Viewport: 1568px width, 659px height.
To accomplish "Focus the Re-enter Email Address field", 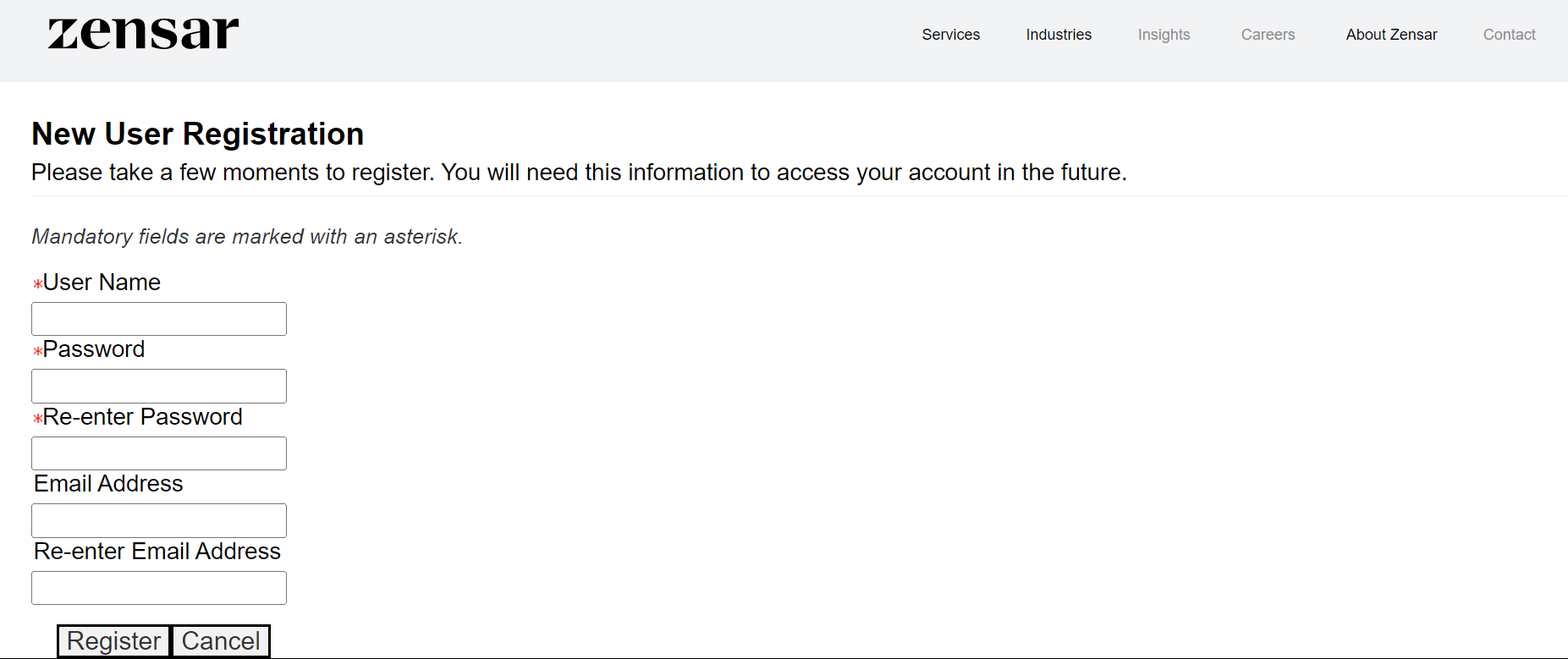I will click(159, 588).
